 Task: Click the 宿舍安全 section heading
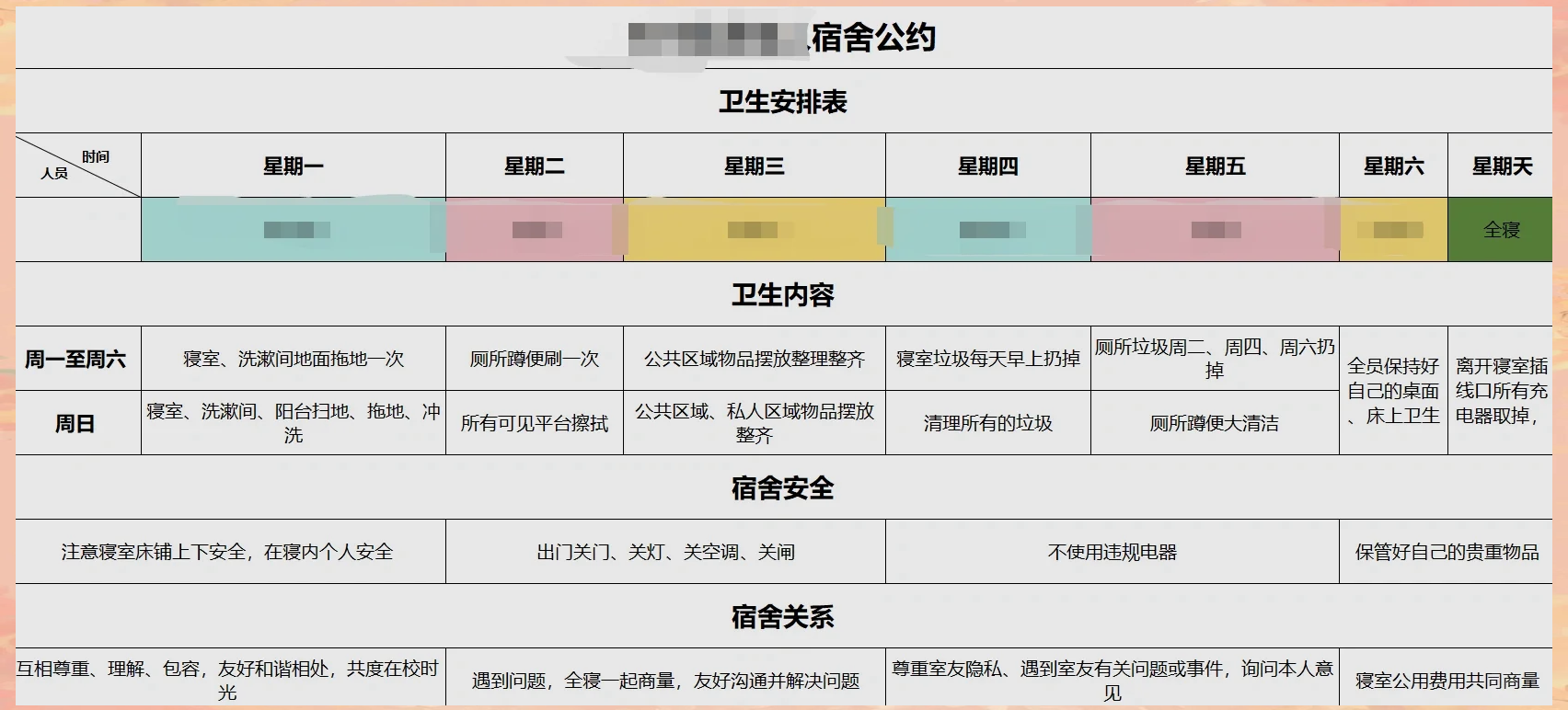tap(783, 487)
